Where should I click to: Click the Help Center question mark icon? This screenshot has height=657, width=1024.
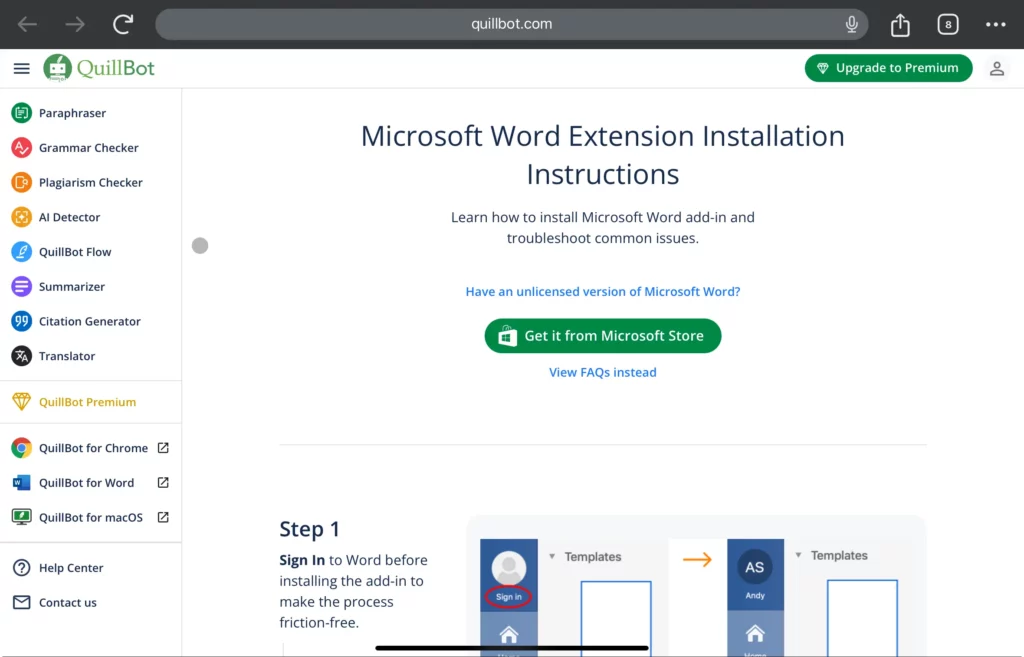pos(22,568)
